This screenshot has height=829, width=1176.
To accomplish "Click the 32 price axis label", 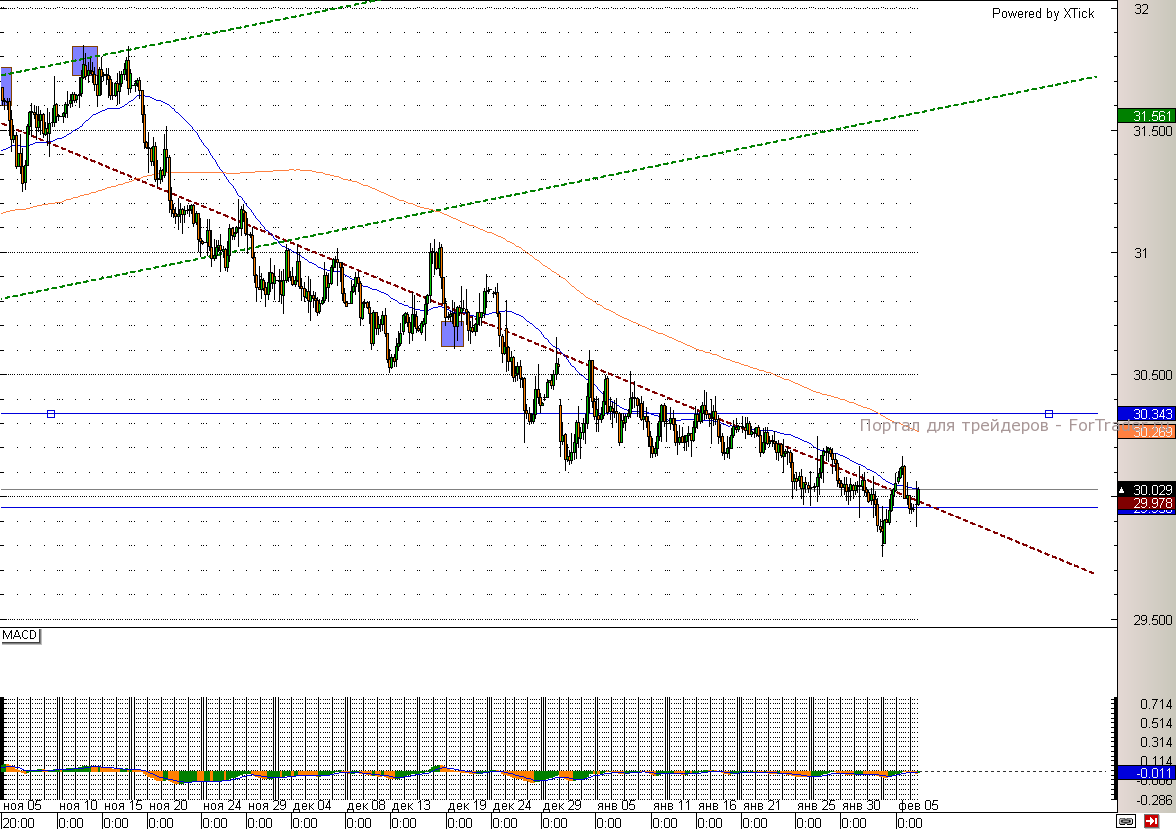I will 1142,10.
